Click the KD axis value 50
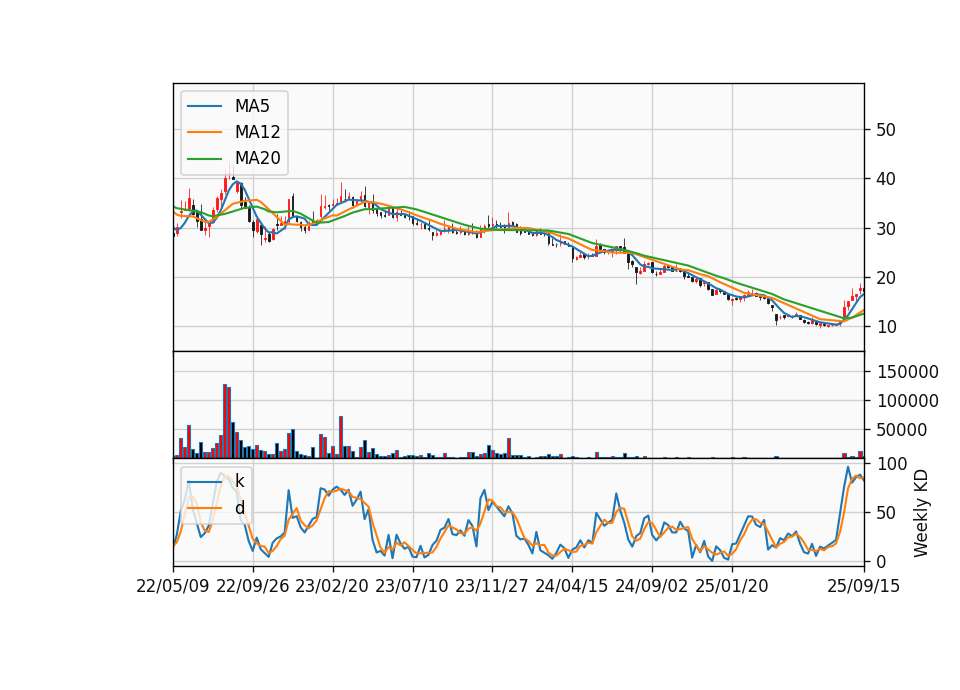960x690 pixels. coord(886,512)
